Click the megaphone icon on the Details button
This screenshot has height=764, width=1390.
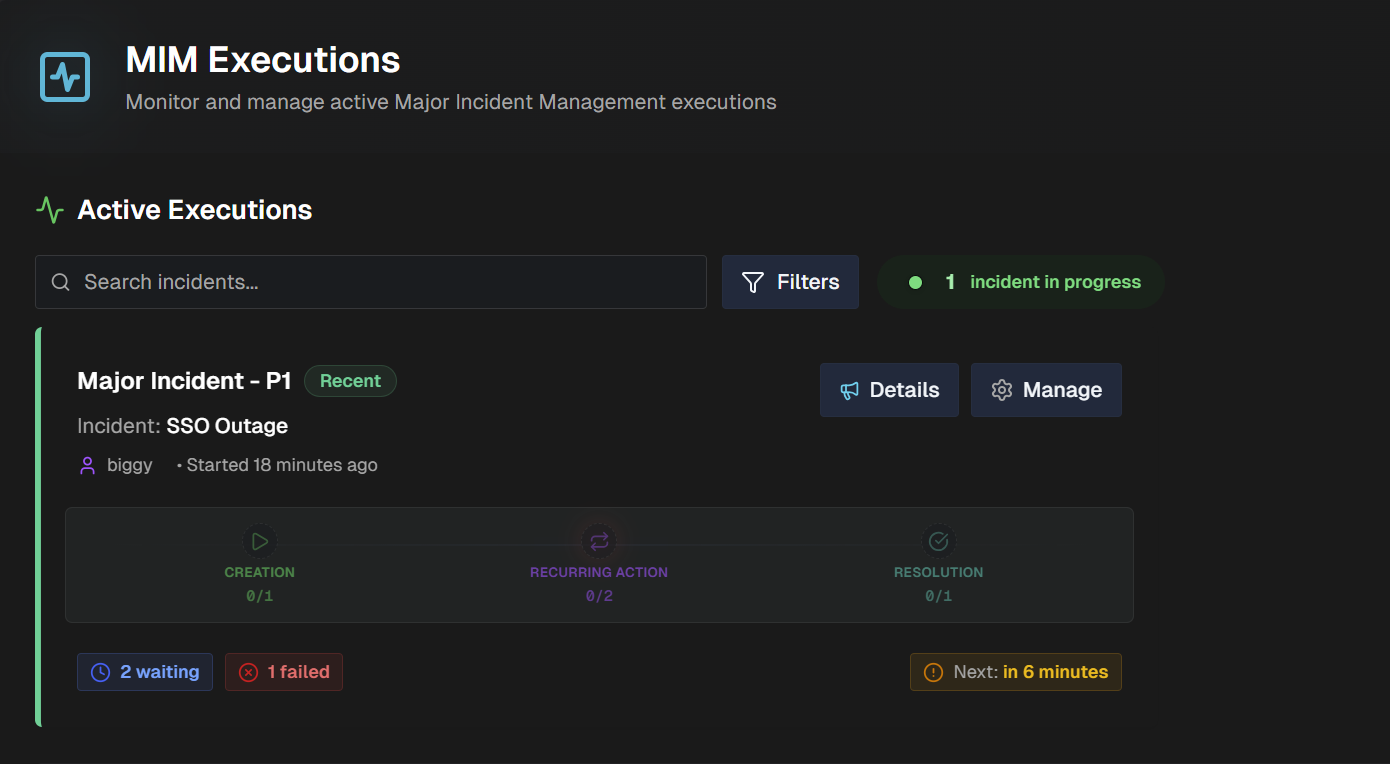[x=851, y=390]
